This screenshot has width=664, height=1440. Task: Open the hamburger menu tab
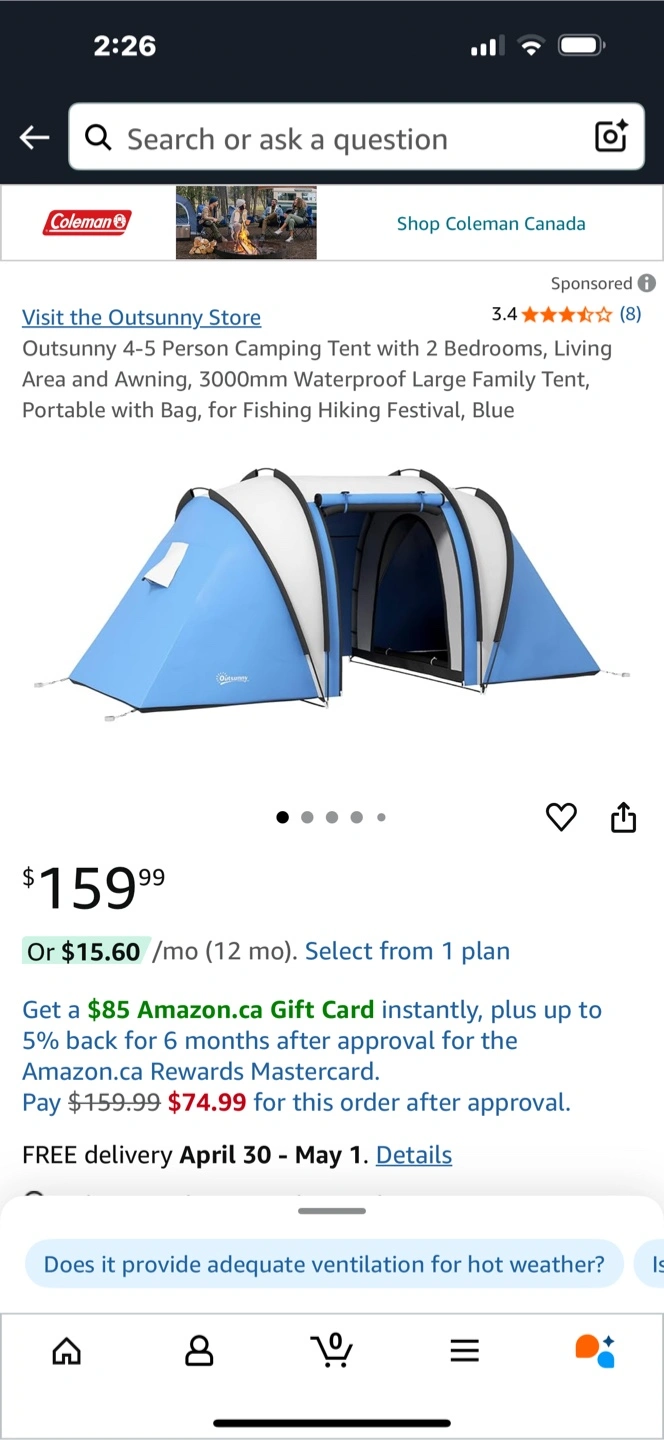tap(464, 1351)
